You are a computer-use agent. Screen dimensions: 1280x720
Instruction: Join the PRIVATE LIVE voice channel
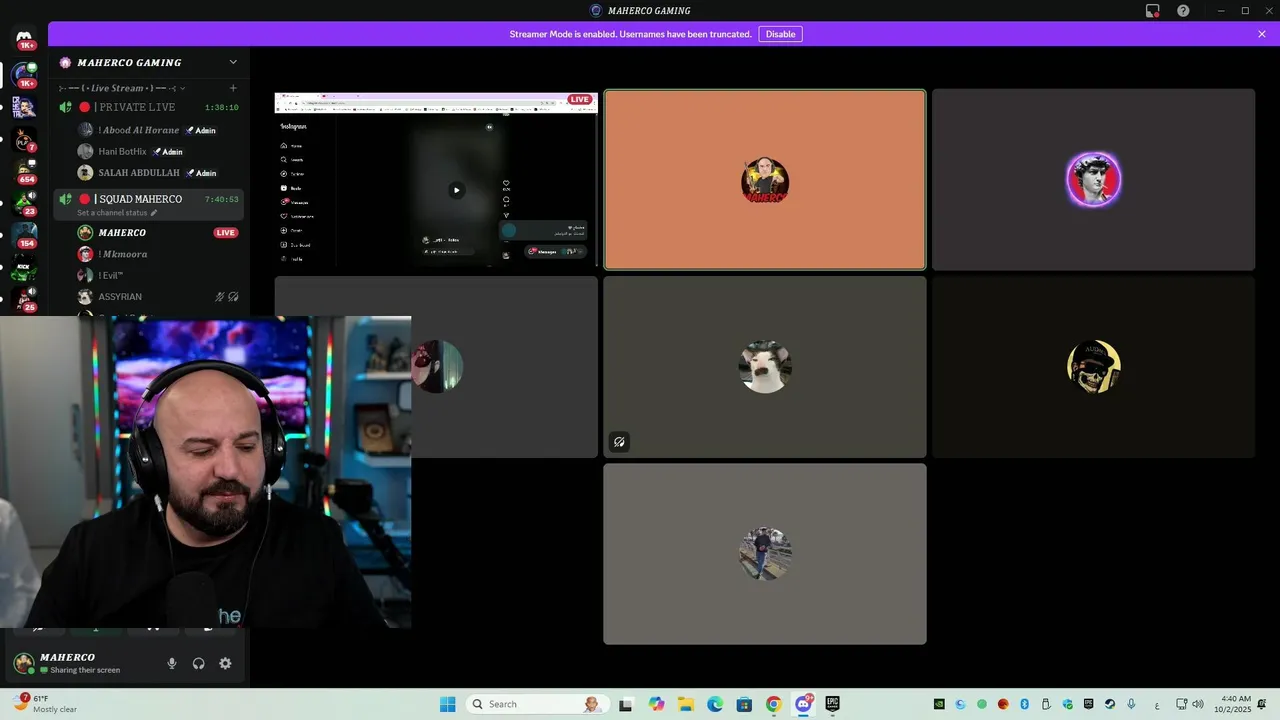point(149,107)
